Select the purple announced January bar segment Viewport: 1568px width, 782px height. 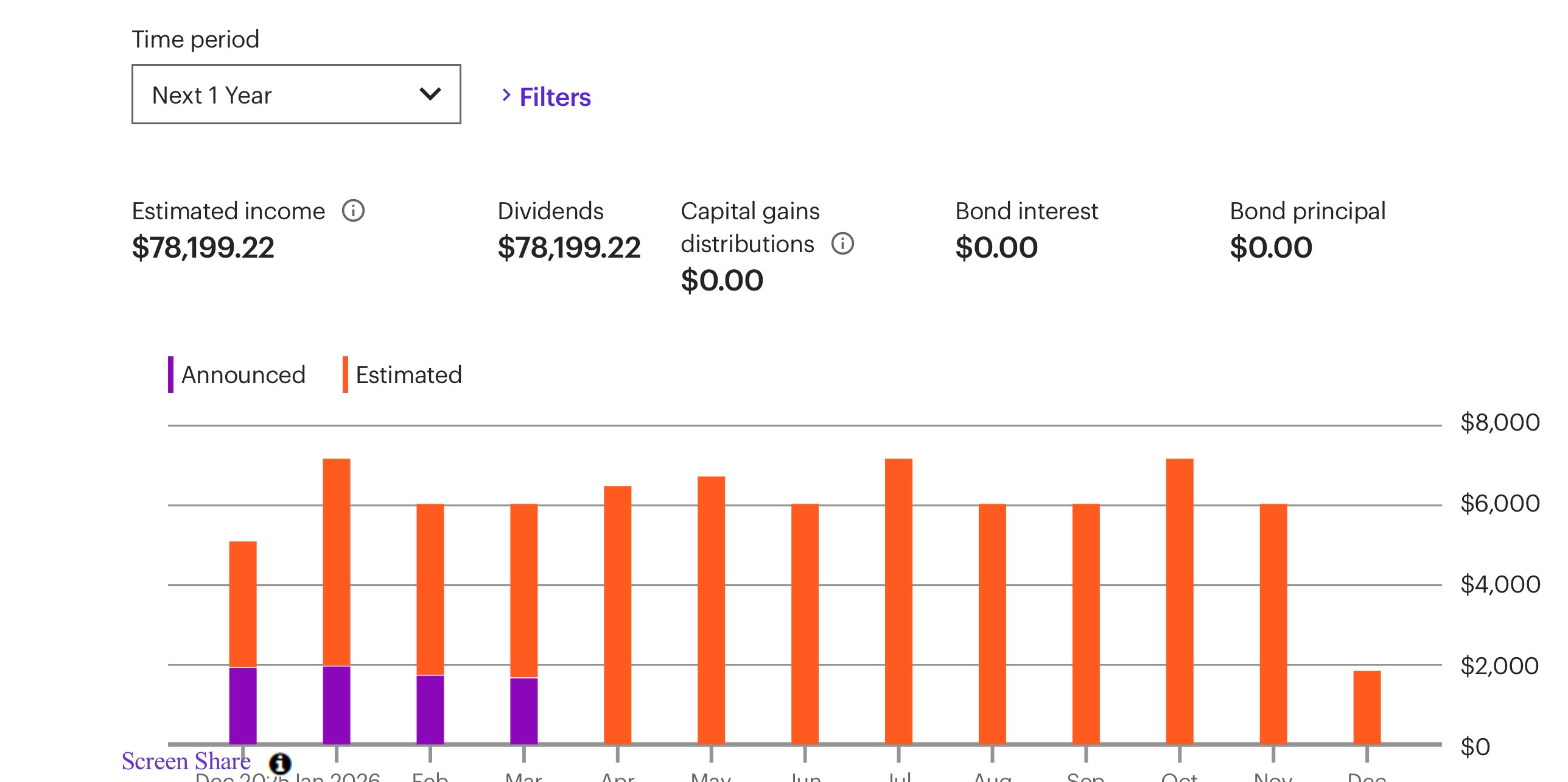point(337,705)
